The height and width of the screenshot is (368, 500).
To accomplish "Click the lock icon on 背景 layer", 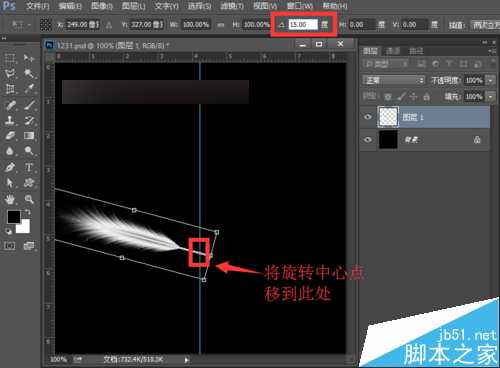I will (477, 140).
